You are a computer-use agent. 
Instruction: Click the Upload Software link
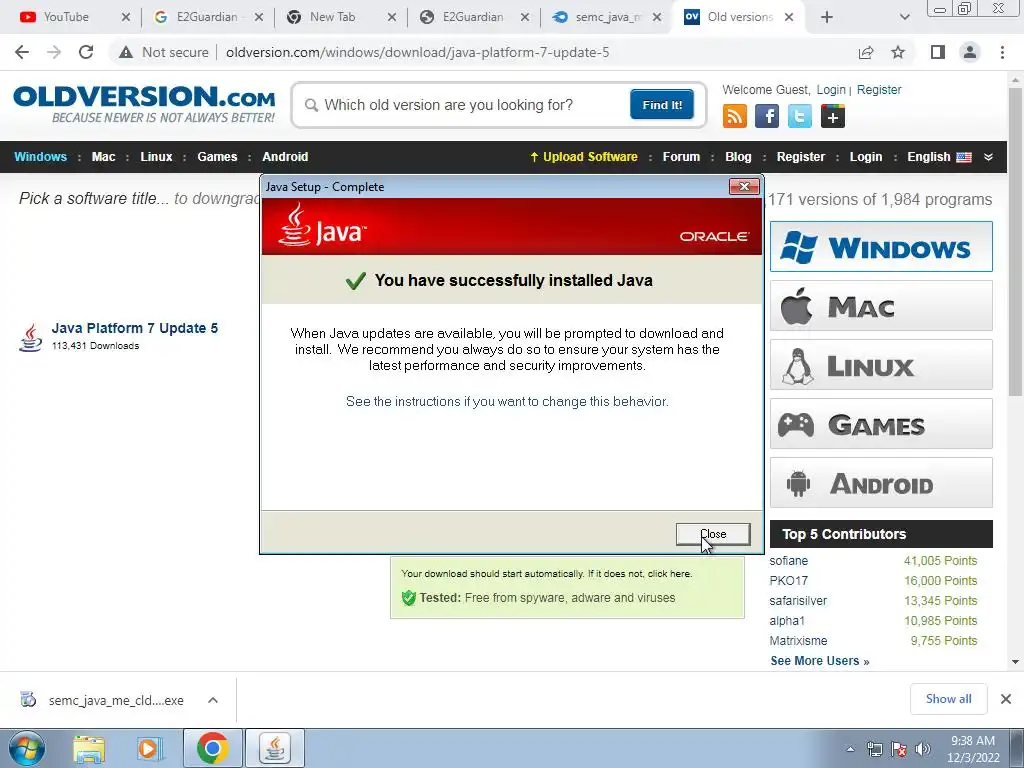tap(584, 157)
